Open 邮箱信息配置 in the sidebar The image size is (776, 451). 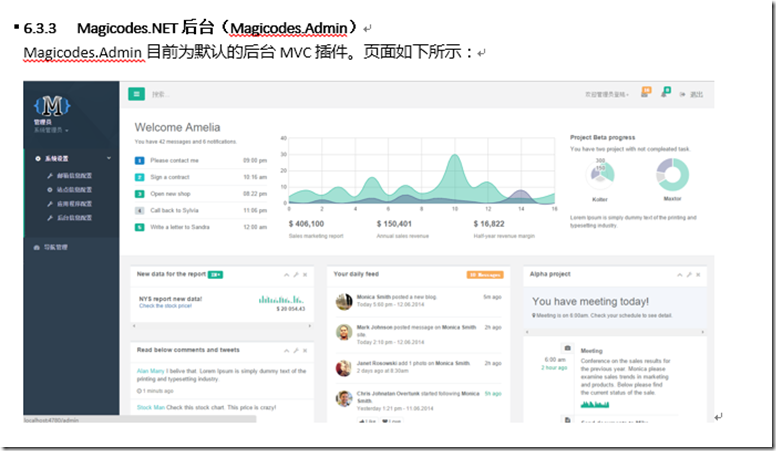74,176
